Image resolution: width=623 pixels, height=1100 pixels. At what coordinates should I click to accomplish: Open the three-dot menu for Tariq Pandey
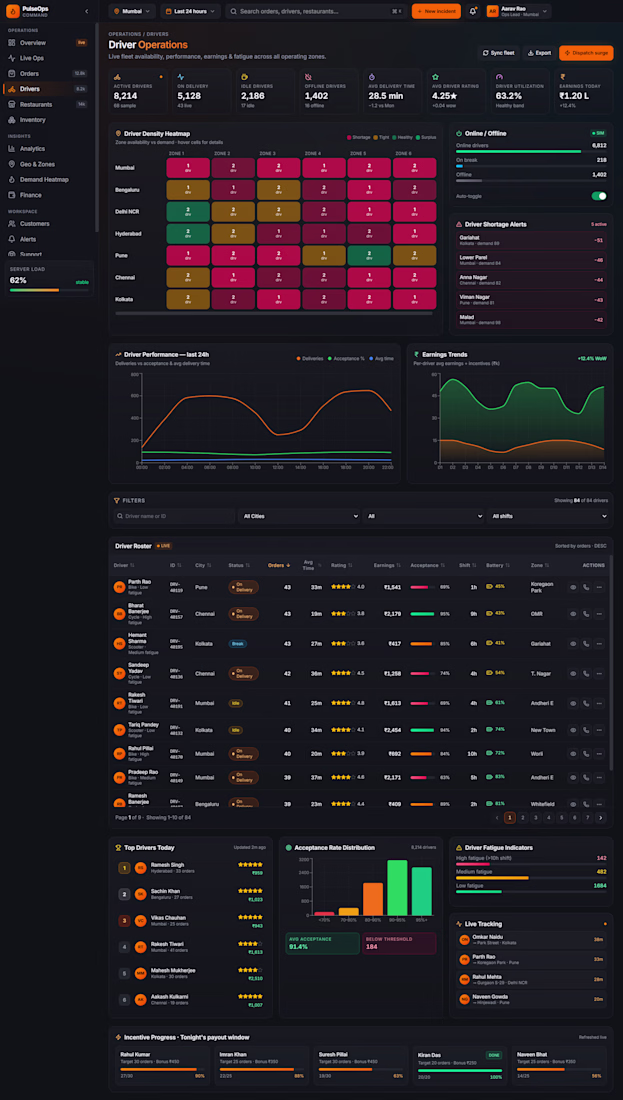point(598,730)
